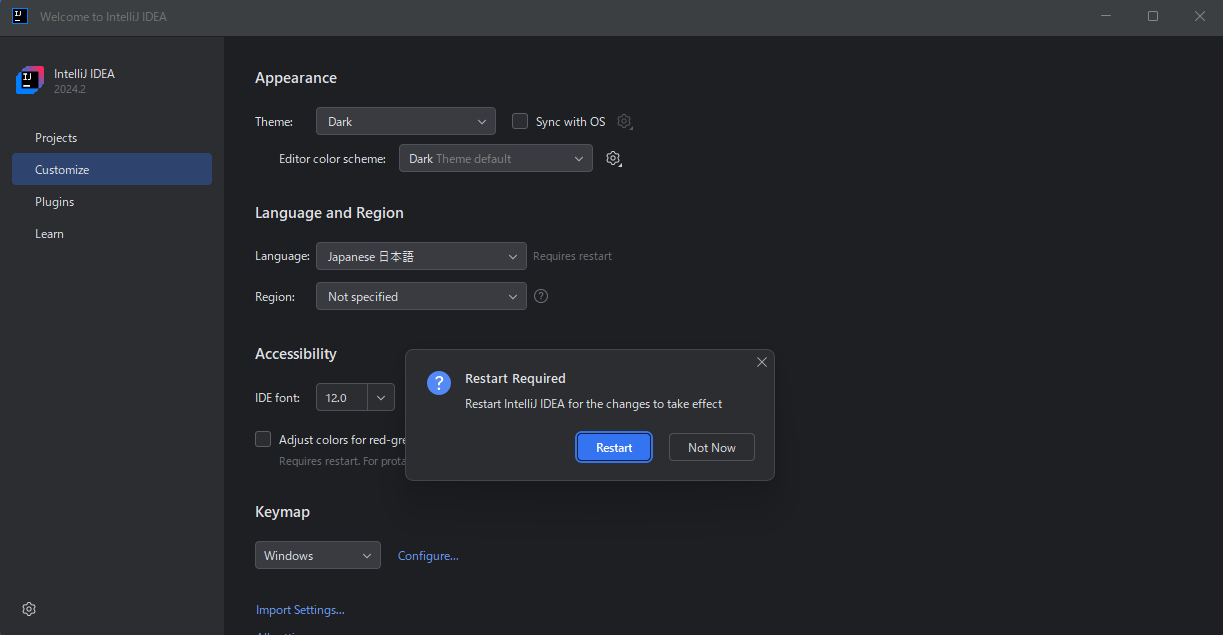Click the Restart button in dialog

tap(614, 447)
